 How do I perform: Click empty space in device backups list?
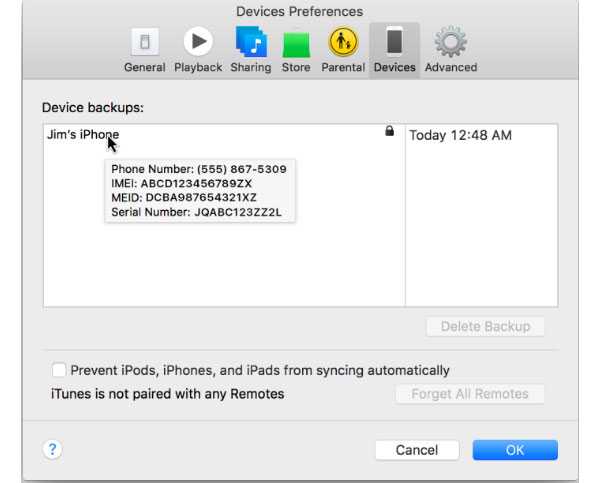[x=220, y=265]
